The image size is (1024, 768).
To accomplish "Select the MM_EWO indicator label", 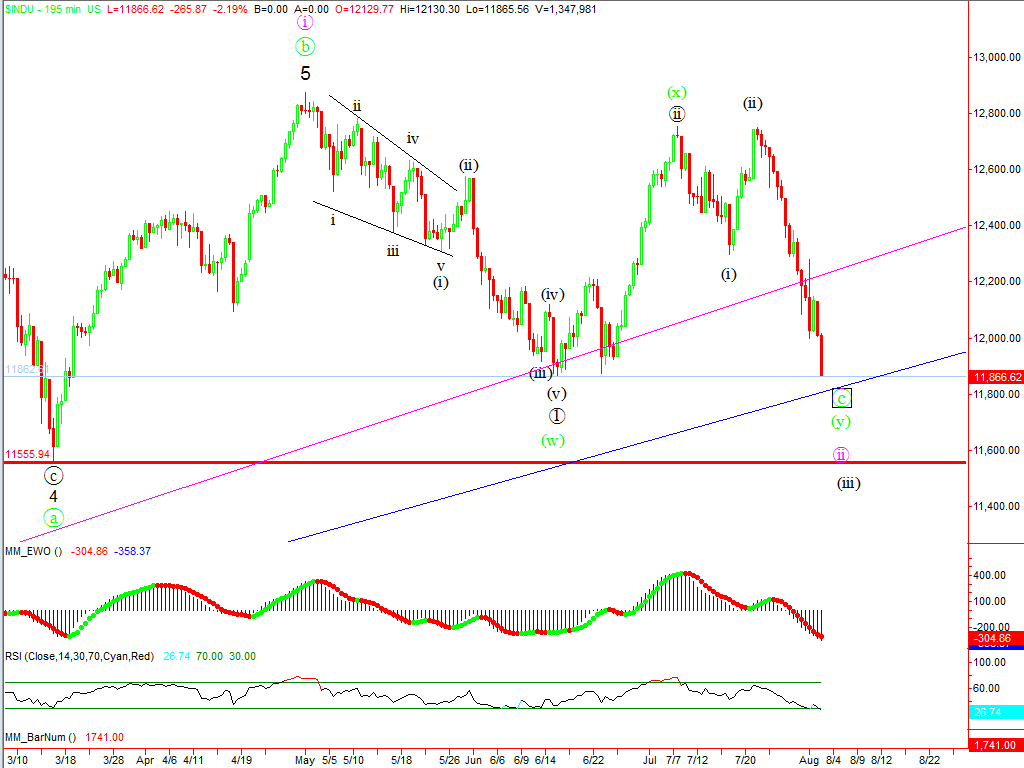I will pyautogui.click(x=32, y=550).
